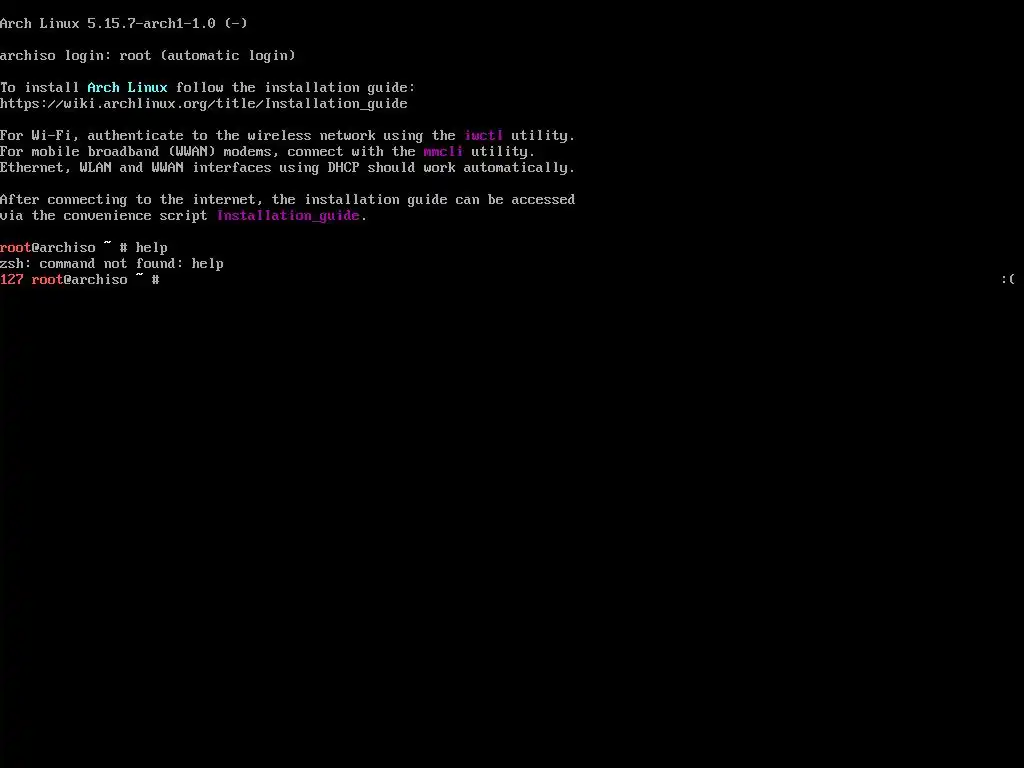This screenshot has height=768, width=1024.
Task: Click @archiso hostname in the last prompt
Action: pyautogui.click(x=95, y=280)
